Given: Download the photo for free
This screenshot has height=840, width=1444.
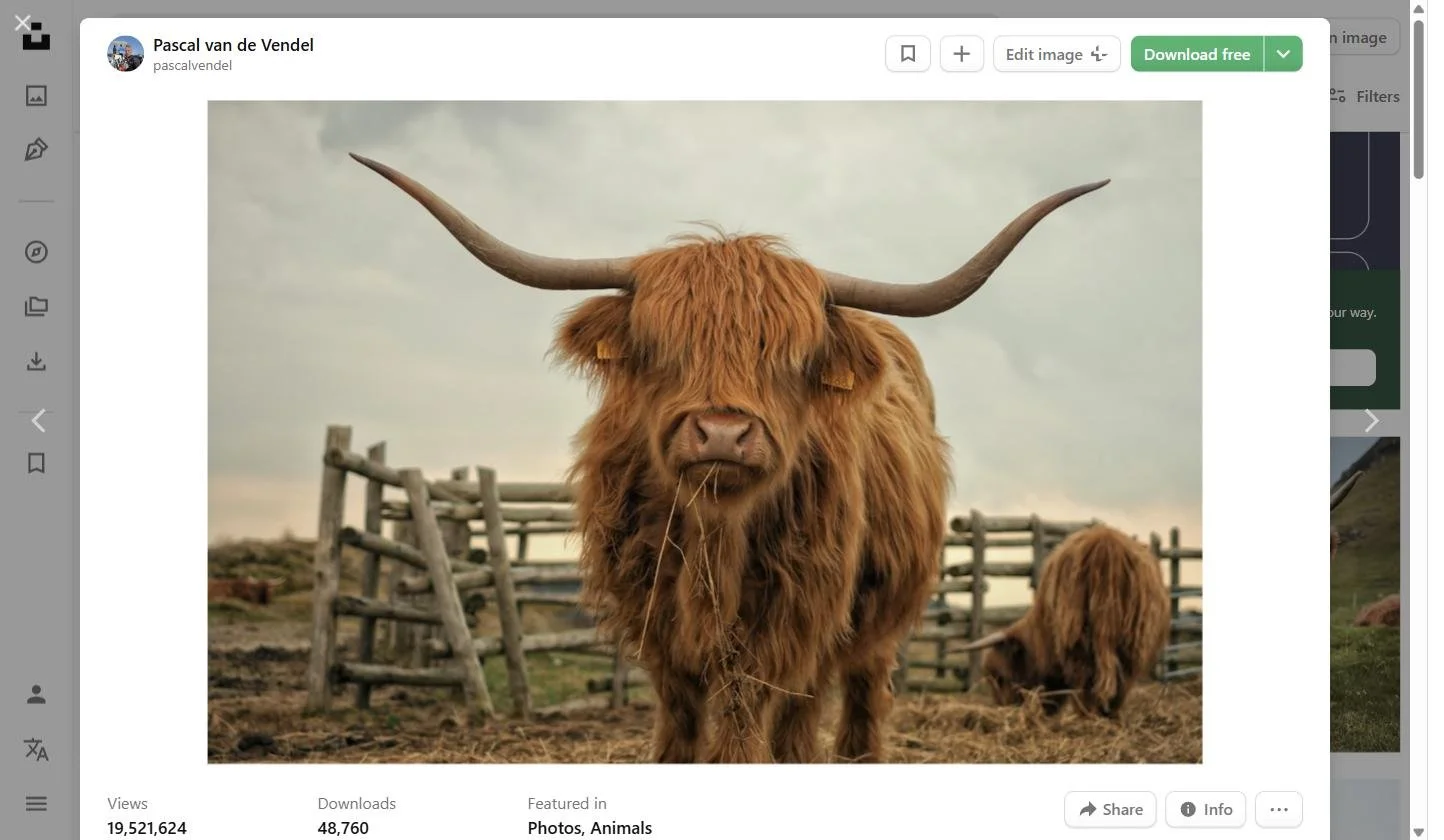Looking at the screenshot, I should [x=1197, y=53].
